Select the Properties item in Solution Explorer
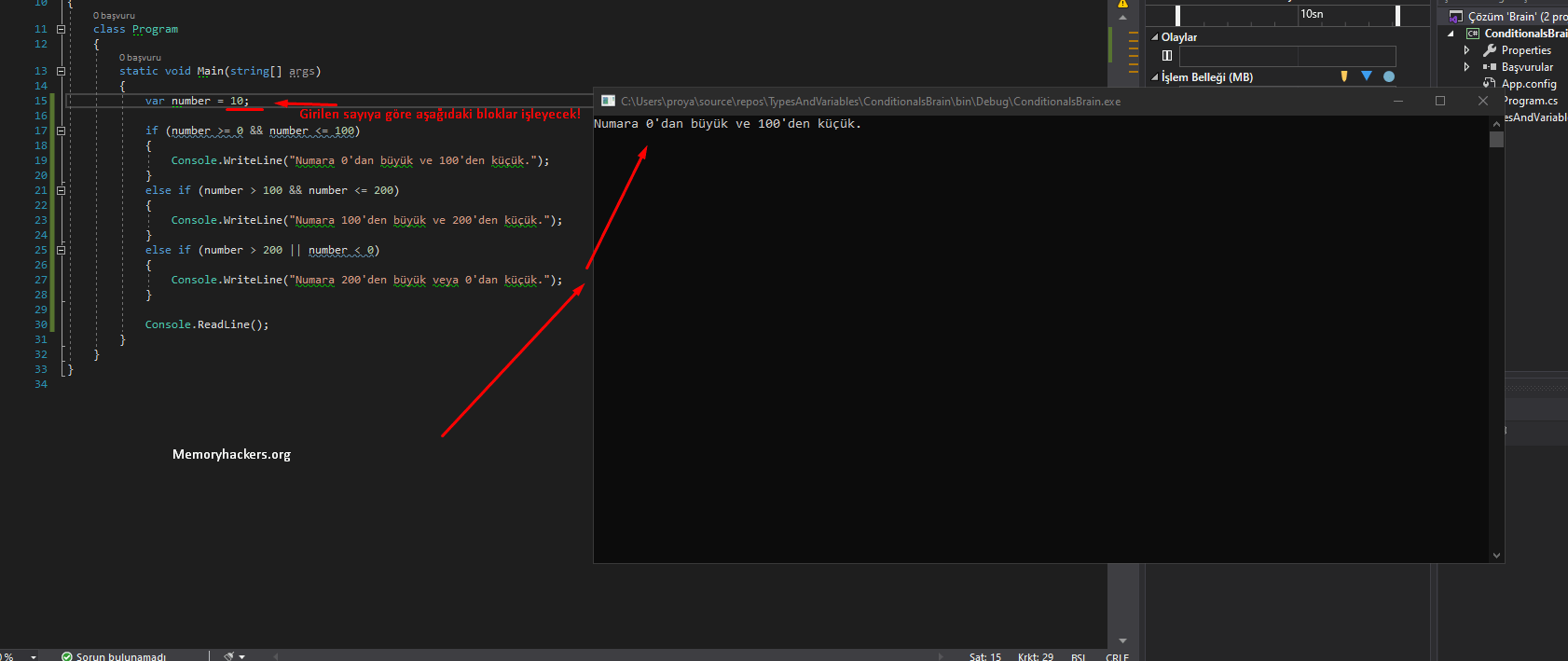1568x661 pixels. pyautogui.click(x=1526, y=50)
